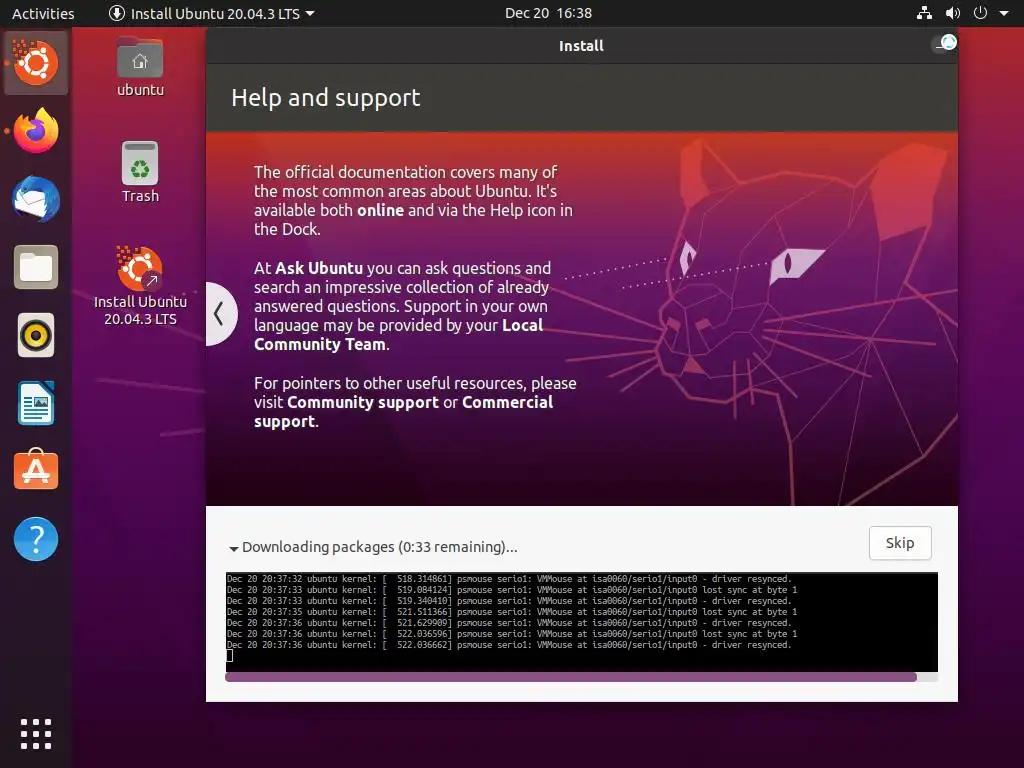The height and width of the screenshot is (768, 1024).
Task: Select Install Ubuntu 20.04.3 LTS desktop shortcut
Action: 140,285
